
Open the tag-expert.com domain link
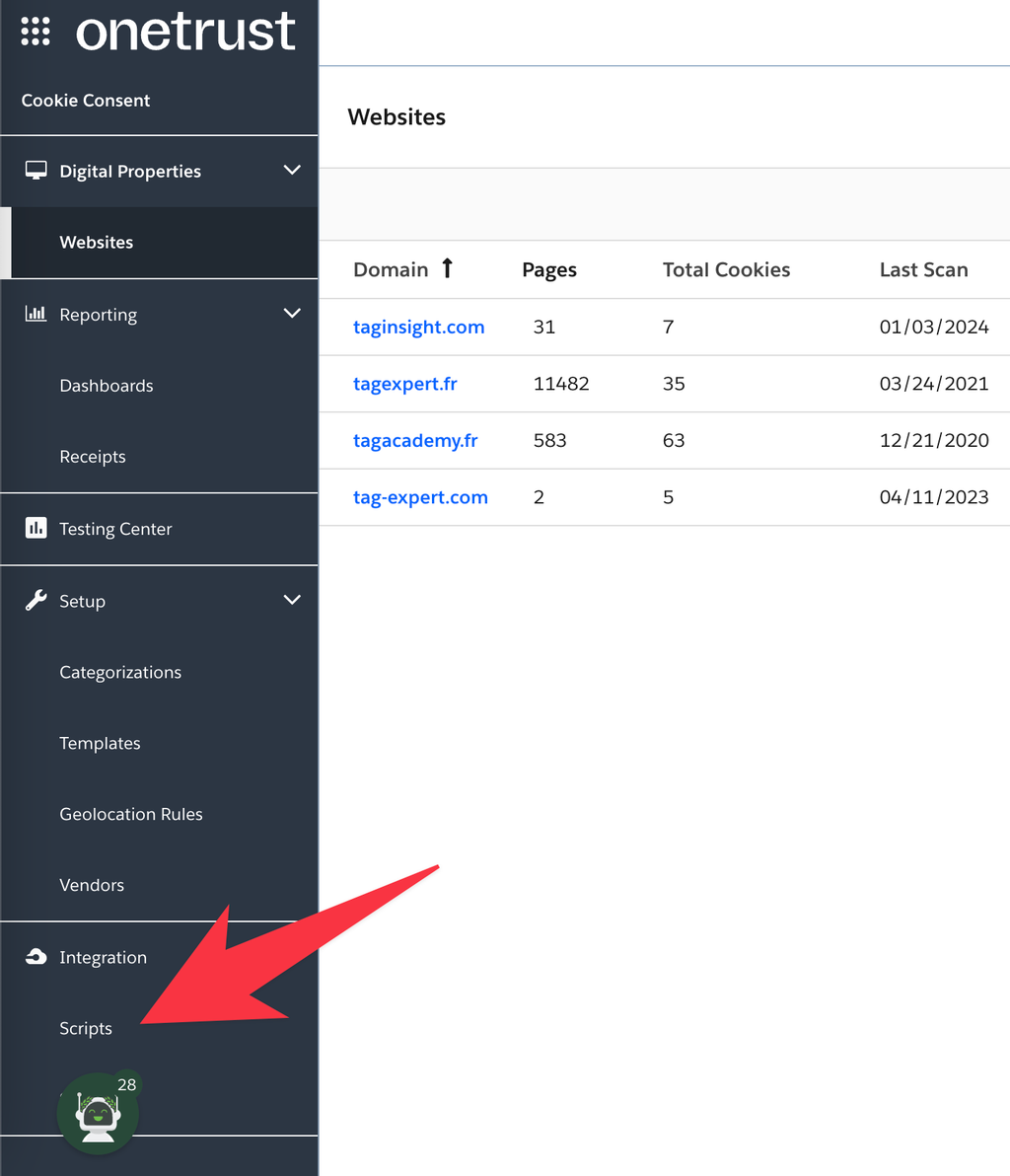click(420, 497)
